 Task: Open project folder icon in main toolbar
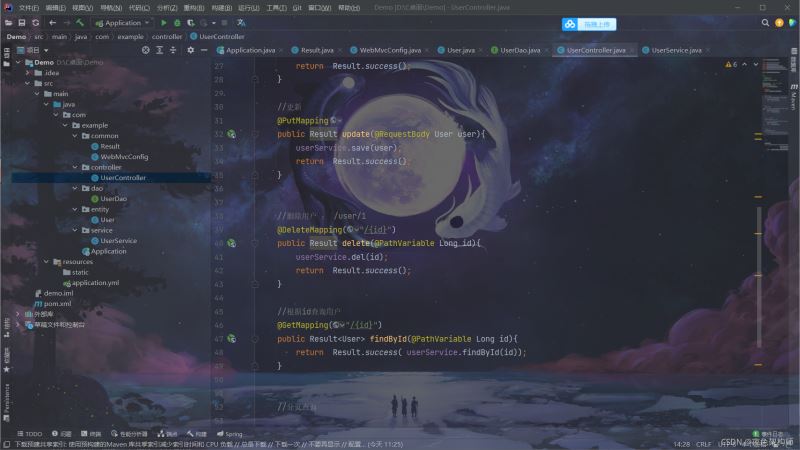9,23
